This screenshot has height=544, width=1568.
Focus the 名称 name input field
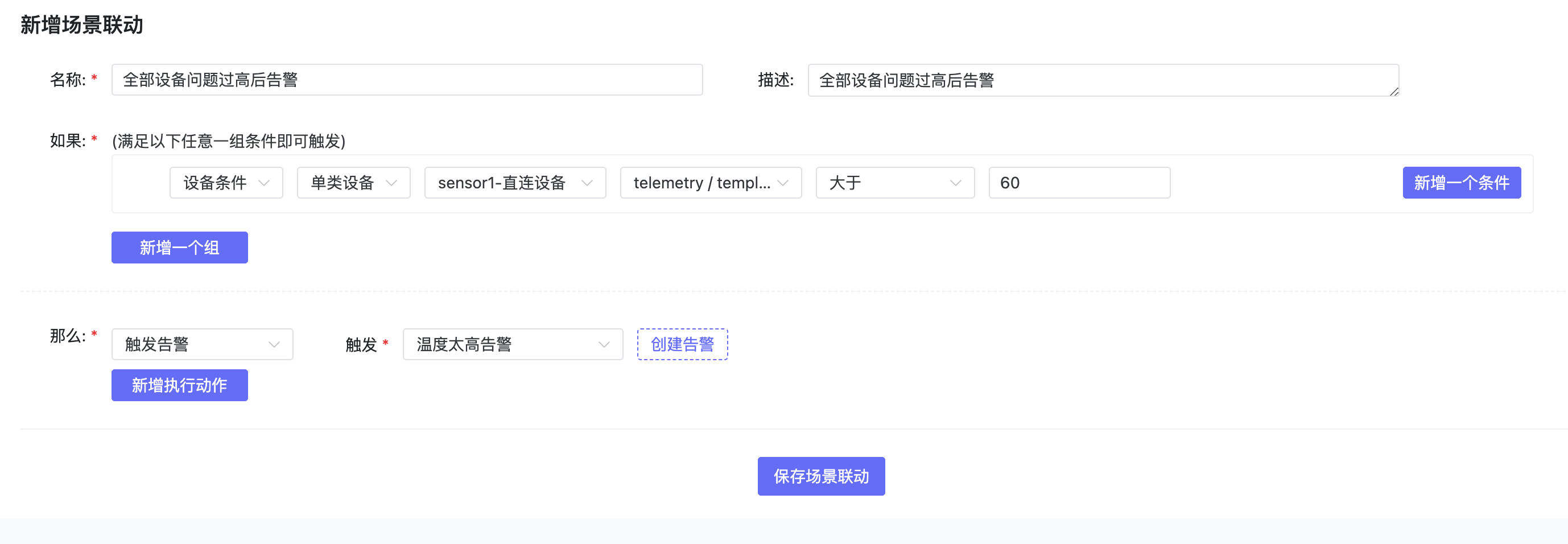407,80
